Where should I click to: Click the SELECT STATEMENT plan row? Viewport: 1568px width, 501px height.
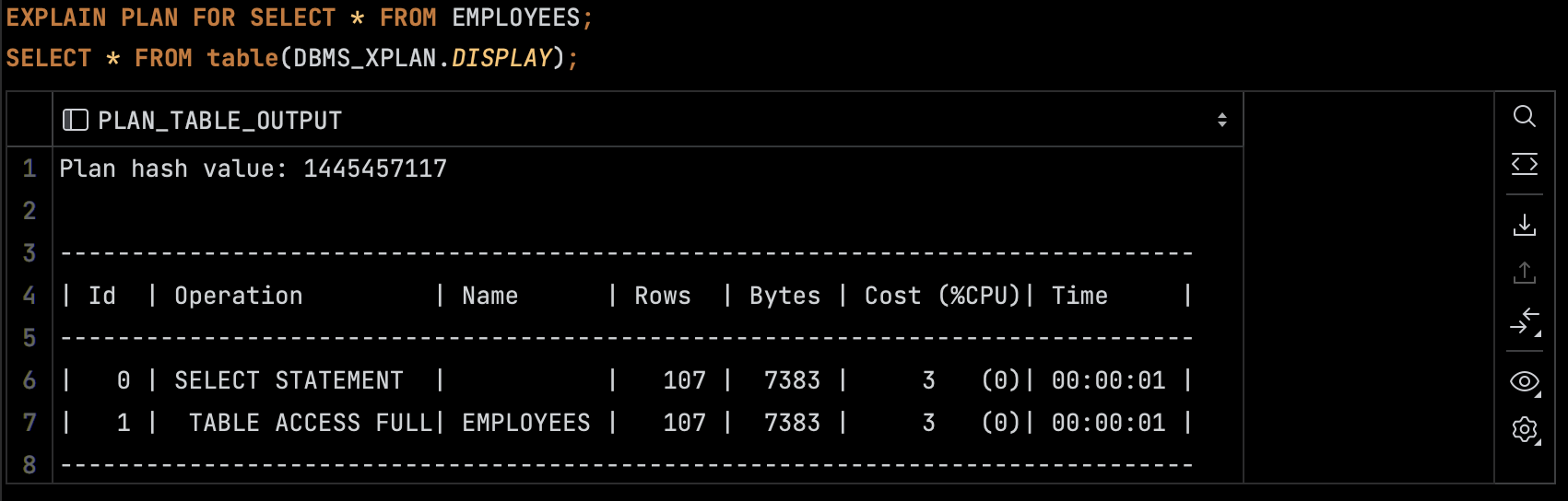648,380
